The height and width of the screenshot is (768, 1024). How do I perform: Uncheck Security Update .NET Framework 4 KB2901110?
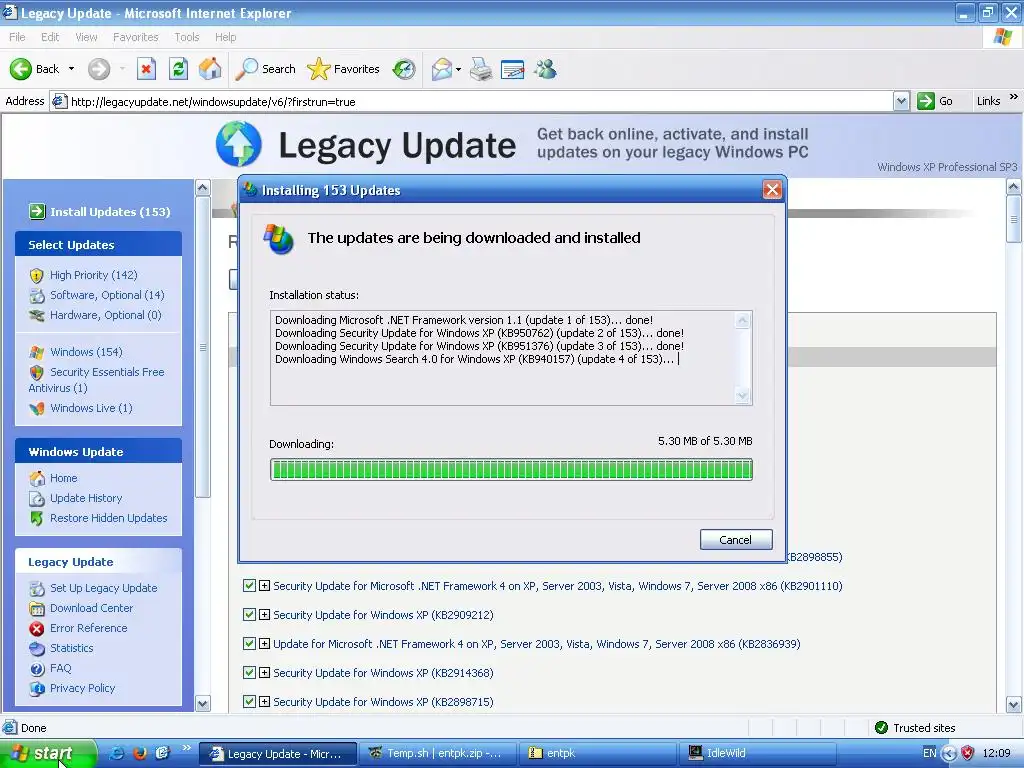pyautogui.click(x=249, y=586)
